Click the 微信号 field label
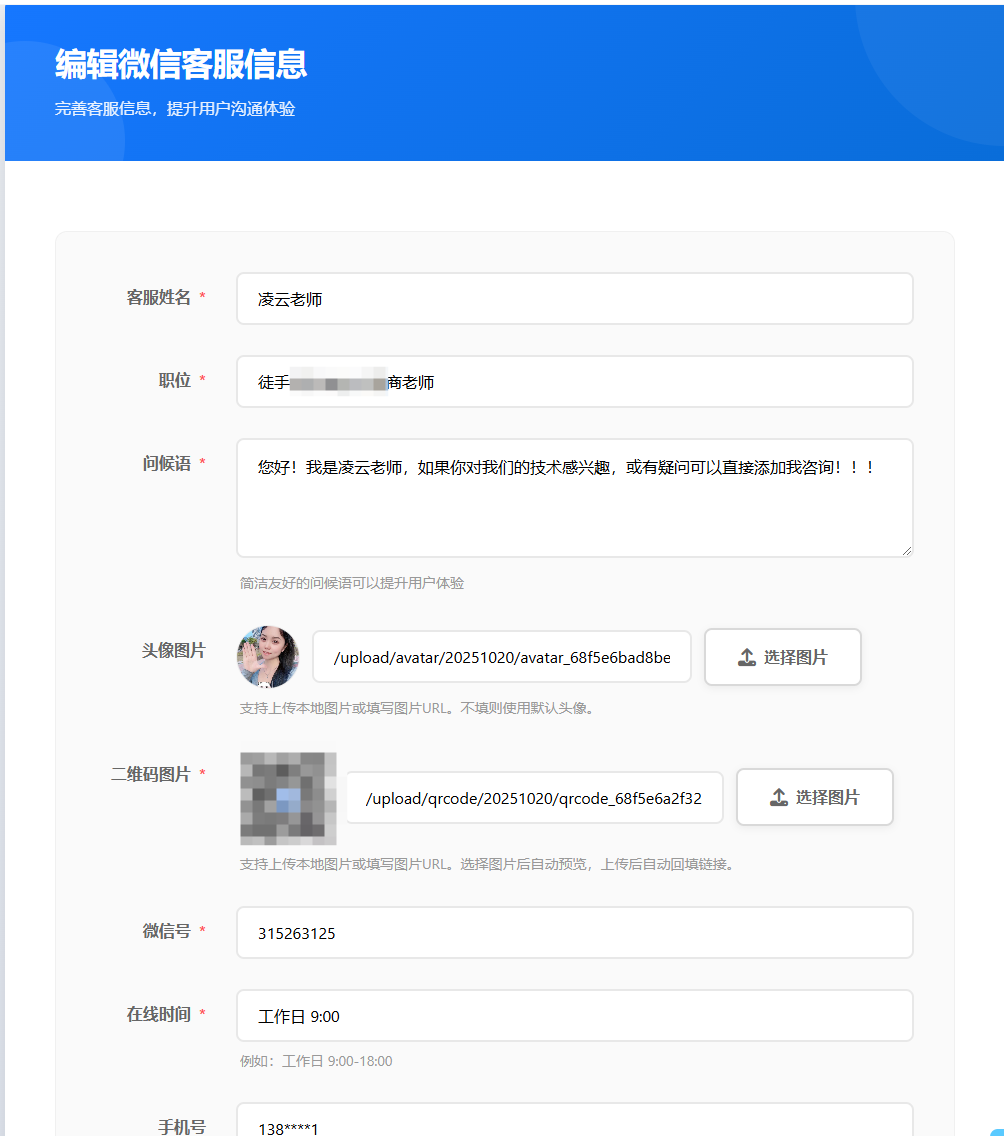 click(x=166, y=931)
